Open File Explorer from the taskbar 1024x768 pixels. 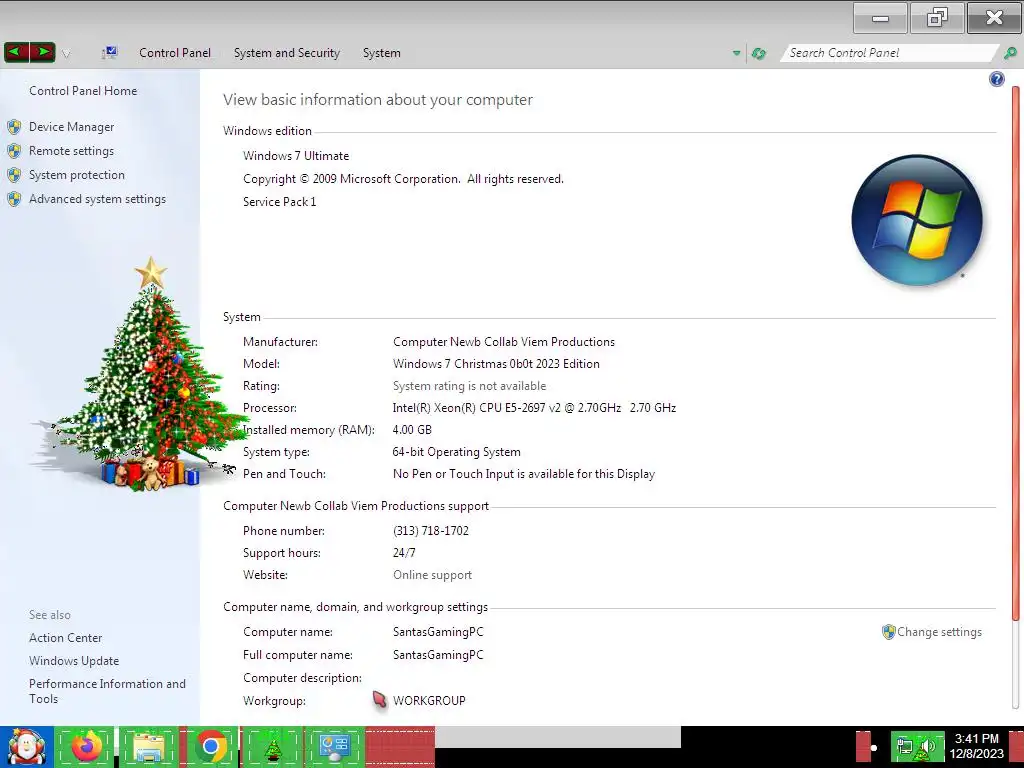(148, 746)
